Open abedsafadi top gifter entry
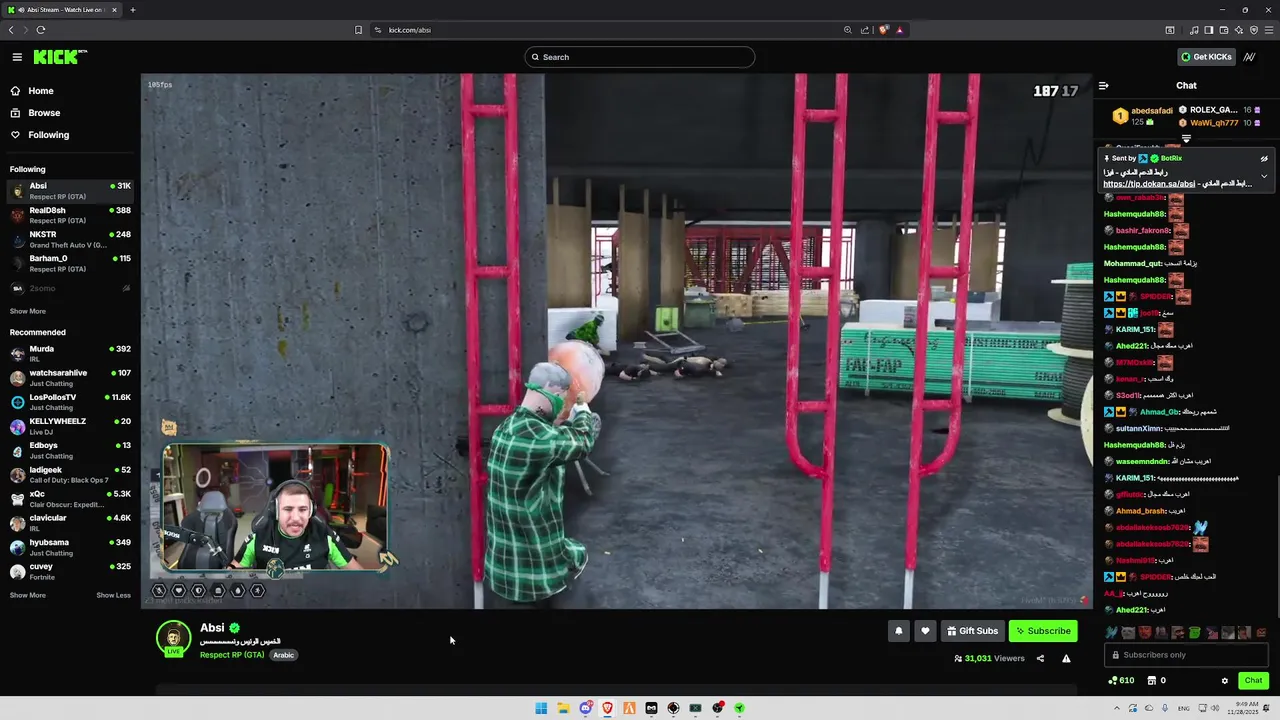1280x720 pixels. pyautogui.click(x=1142, y=116)
